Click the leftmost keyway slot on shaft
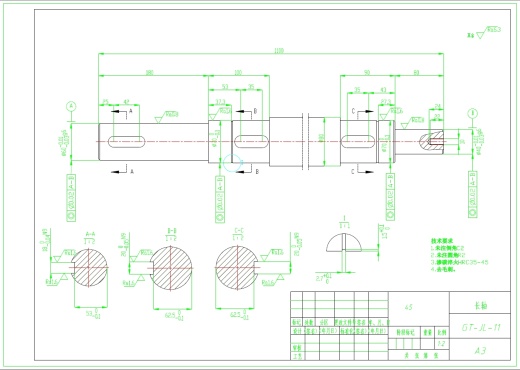Screen dimensions: 520x370 click(x=127, y=141)
